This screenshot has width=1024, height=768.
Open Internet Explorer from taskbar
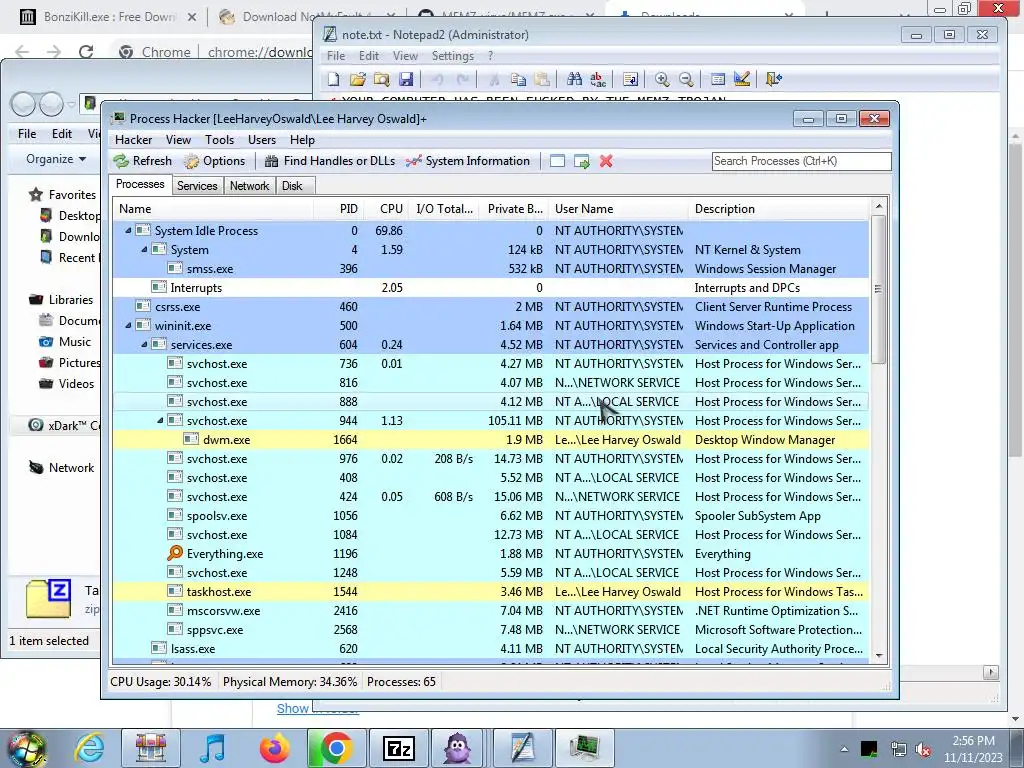click(x=89, y=748)
